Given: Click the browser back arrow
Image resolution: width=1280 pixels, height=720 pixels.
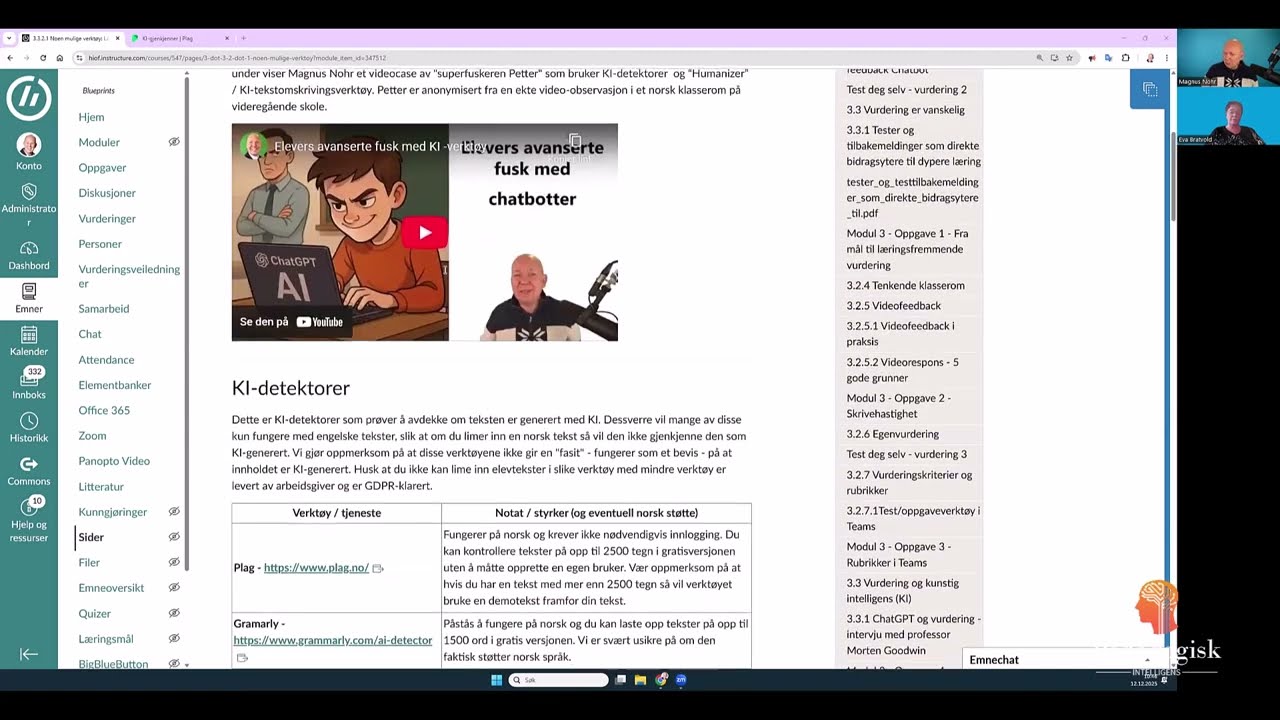Looking at the screenshot, I should (x=9, y=58).
